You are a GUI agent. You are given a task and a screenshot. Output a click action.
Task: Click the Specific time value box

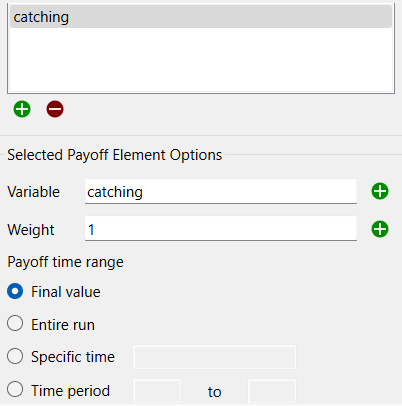(214, 357)
